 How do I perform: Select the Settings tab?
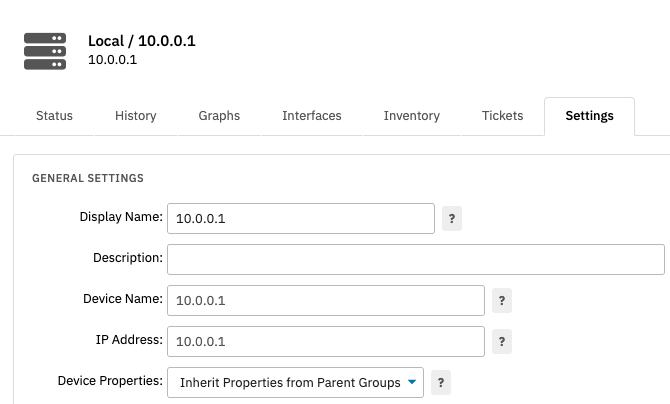coord(589,116)
